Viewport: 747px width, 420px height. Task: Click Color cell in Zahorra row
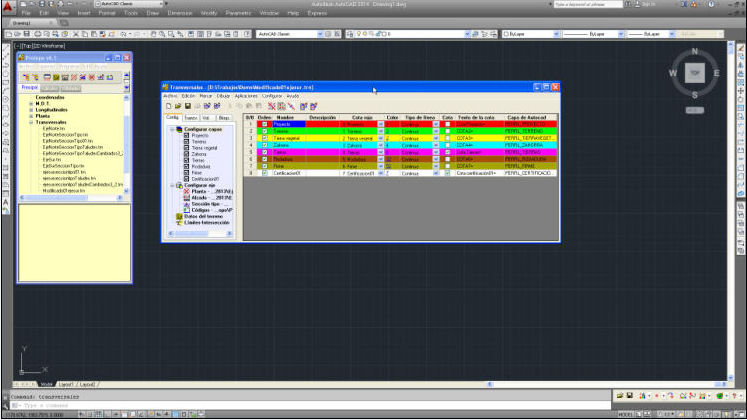coord(392,145)
